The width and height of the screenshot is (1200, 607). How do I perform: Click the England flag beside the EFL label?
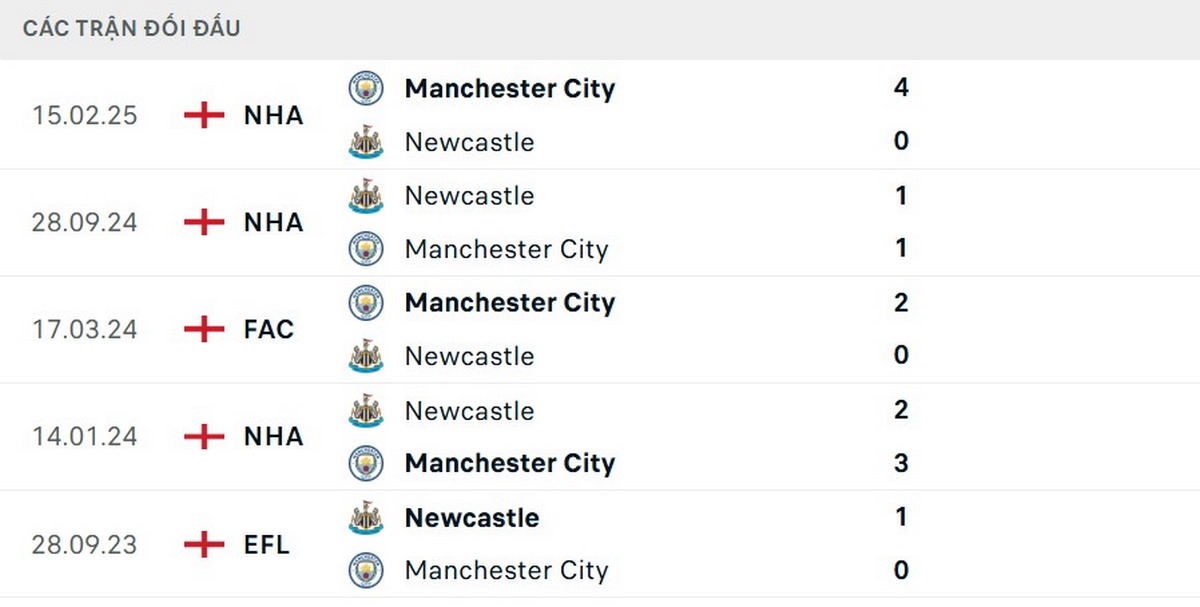pos(203,544)
